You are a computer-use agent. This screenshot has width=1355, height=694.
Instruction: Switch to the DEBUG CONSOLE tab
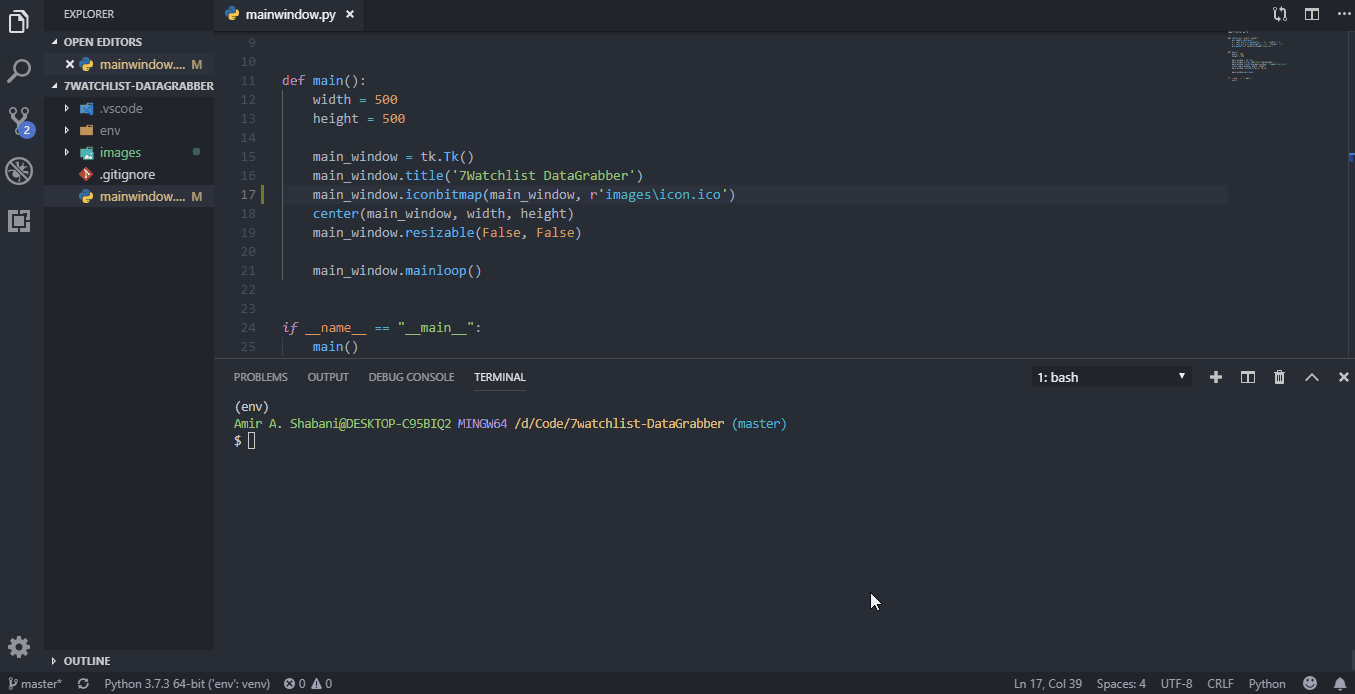coord(411,377)
